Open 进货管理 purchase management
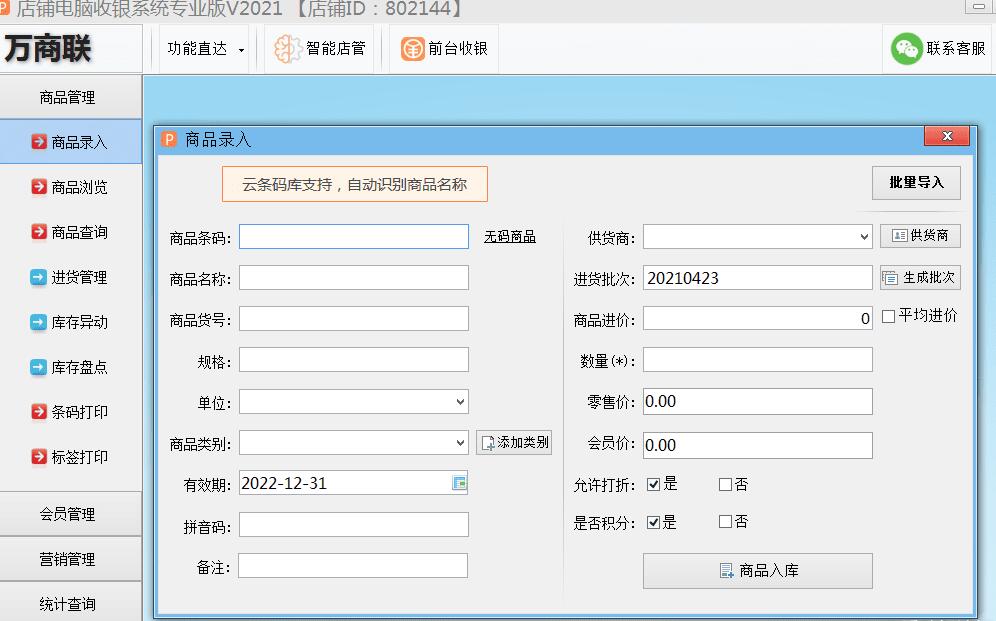This screenshot has width=996, height=621. (70, 276)
